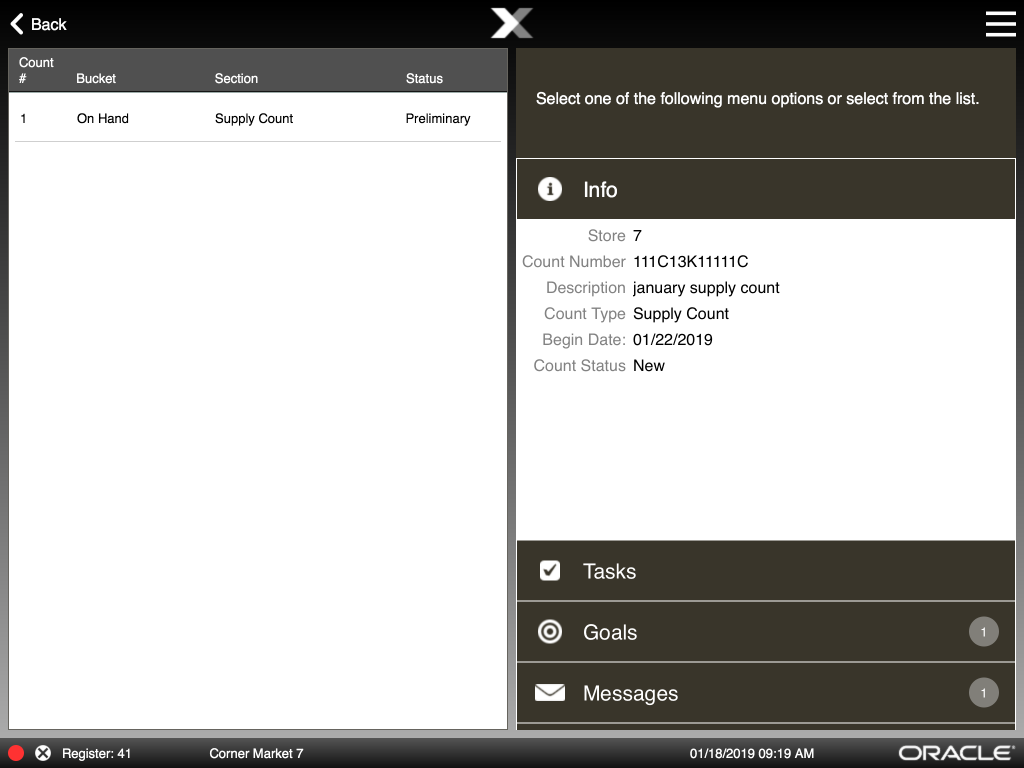1024x768 pixels.
Task: Click Count Type value Supply Count
Action: [680, 314]
